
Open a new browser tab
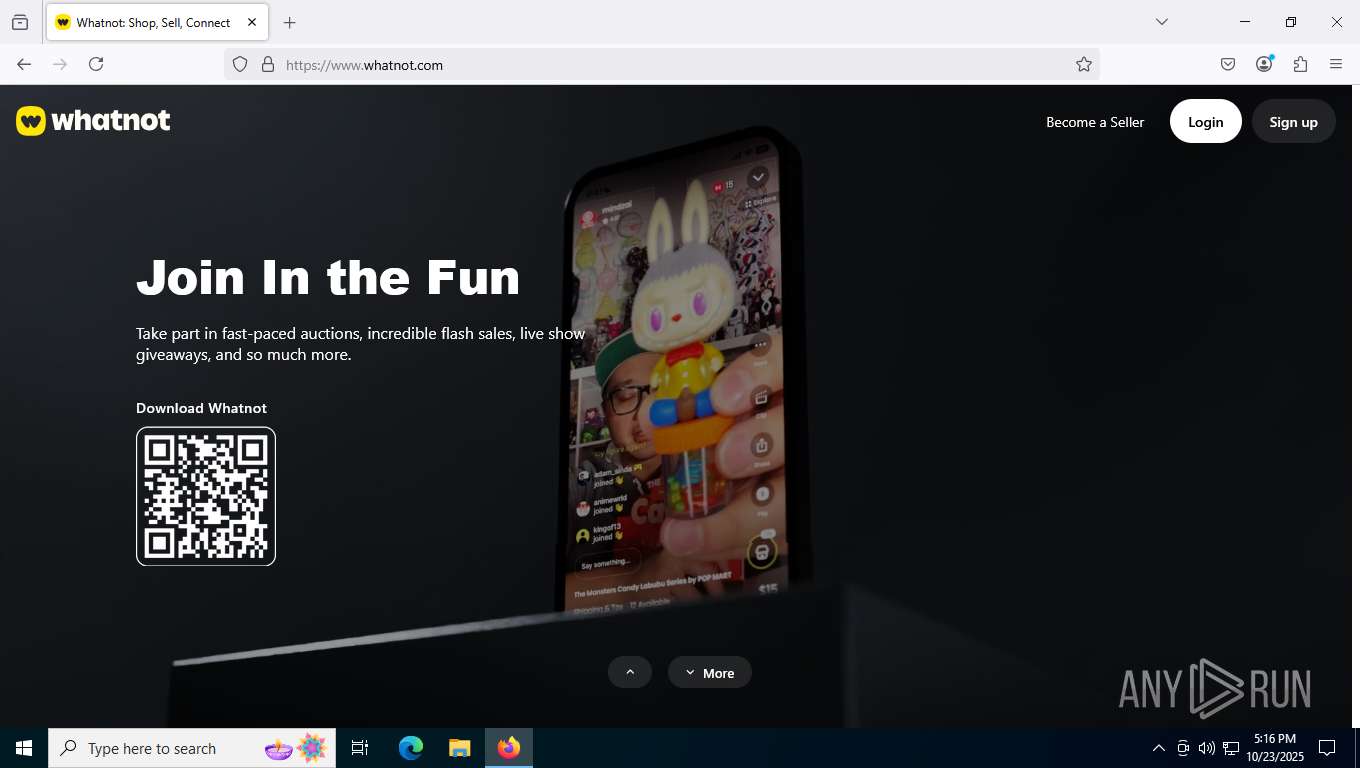(x=290, y=22)
